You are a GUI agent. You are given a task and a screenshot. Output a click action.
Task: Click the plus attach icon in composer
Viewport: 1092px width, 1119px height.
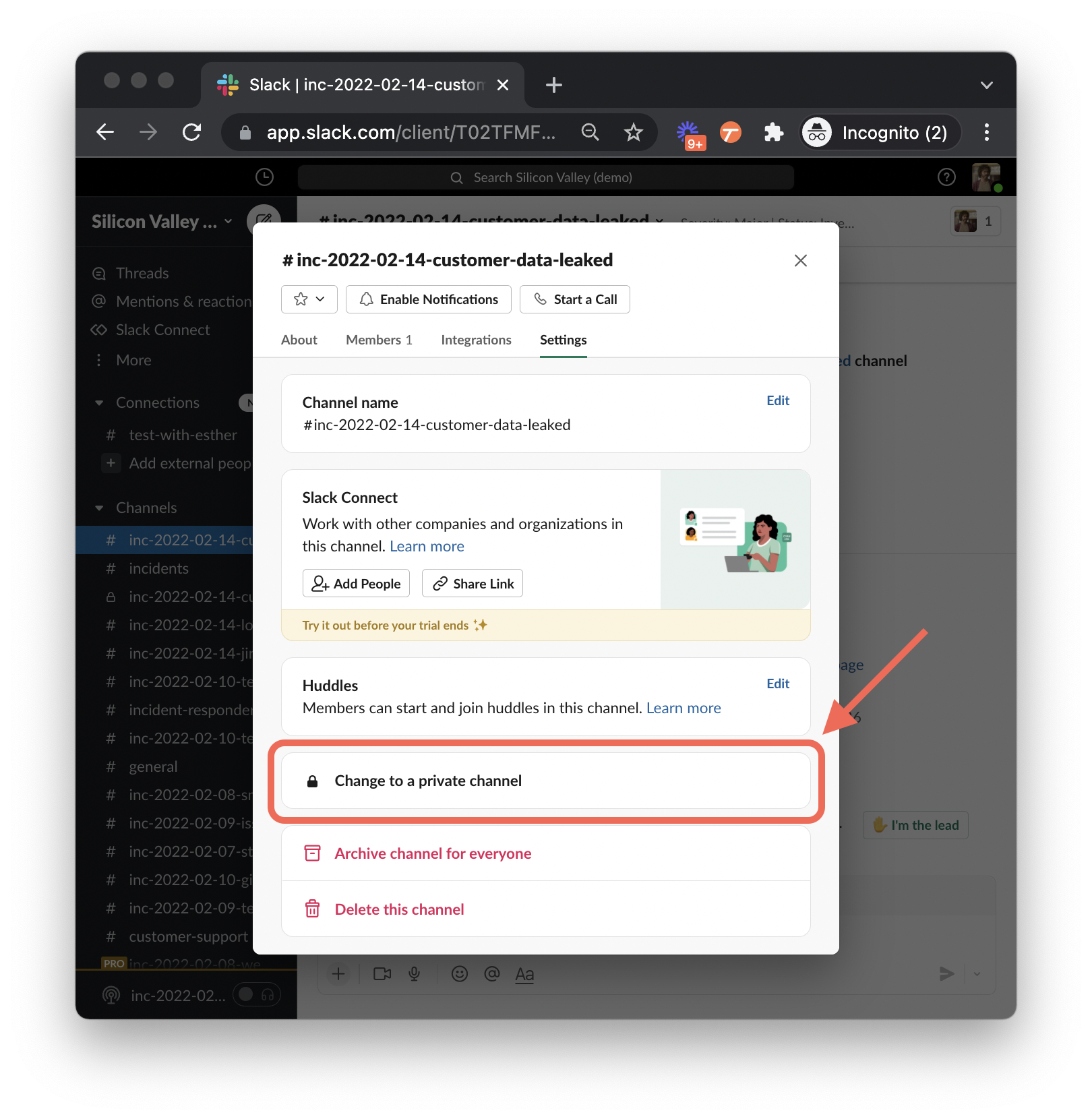click(x=338, y=973)
